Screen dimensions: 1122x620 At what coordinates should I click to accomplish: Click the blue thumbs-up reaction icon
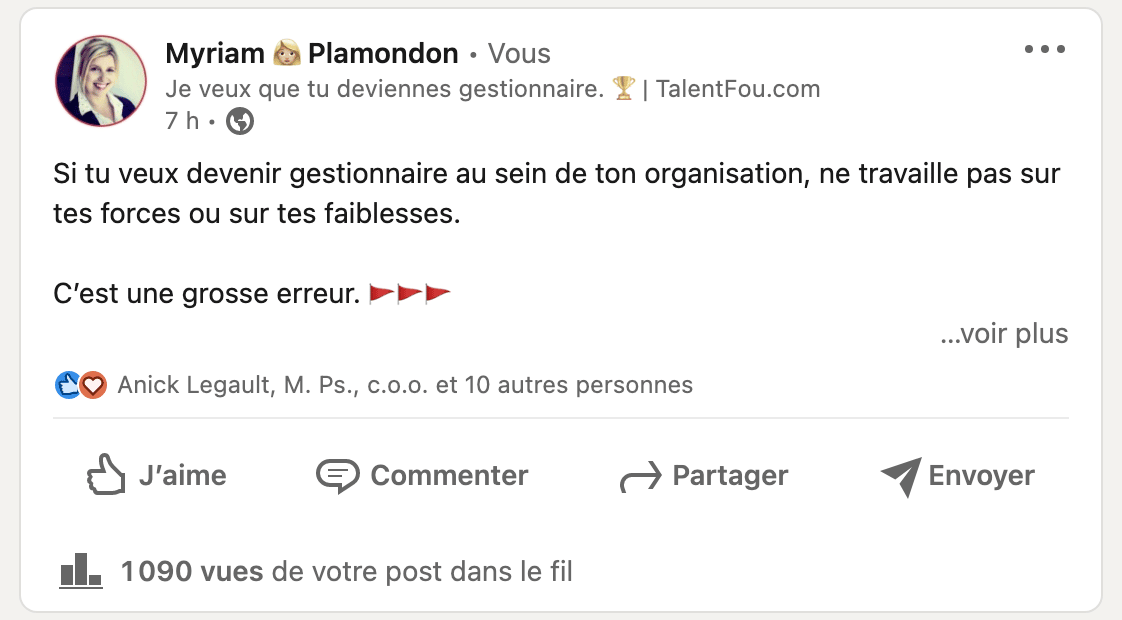pyautogui.click(x=67, y=385)
